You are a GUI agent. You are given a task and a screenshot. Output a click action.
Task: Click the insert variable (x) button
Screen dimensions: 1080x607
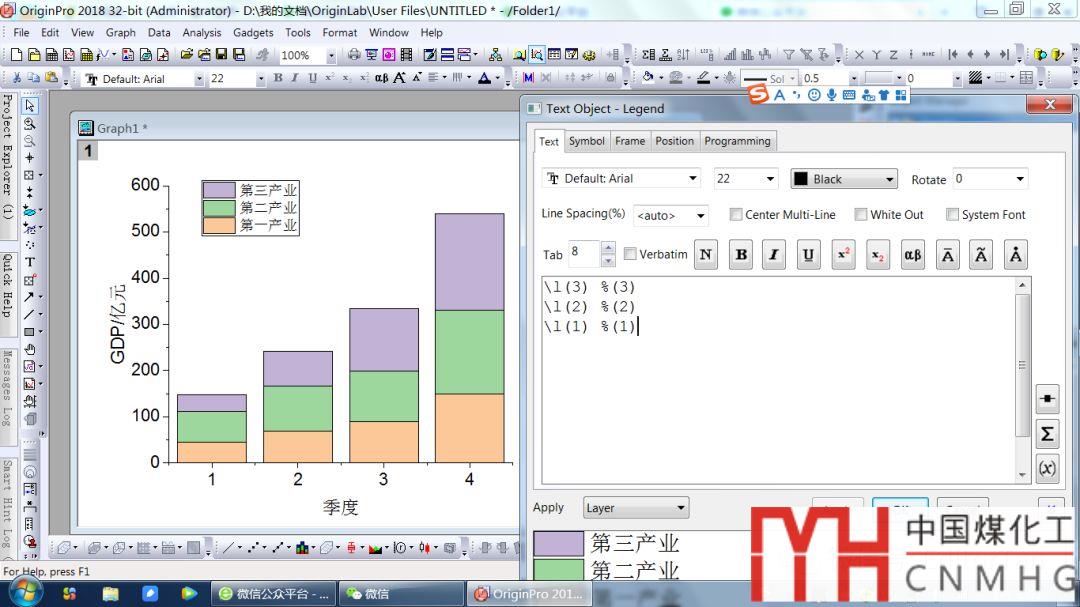pyautogui.click(x=1047, y=469)
